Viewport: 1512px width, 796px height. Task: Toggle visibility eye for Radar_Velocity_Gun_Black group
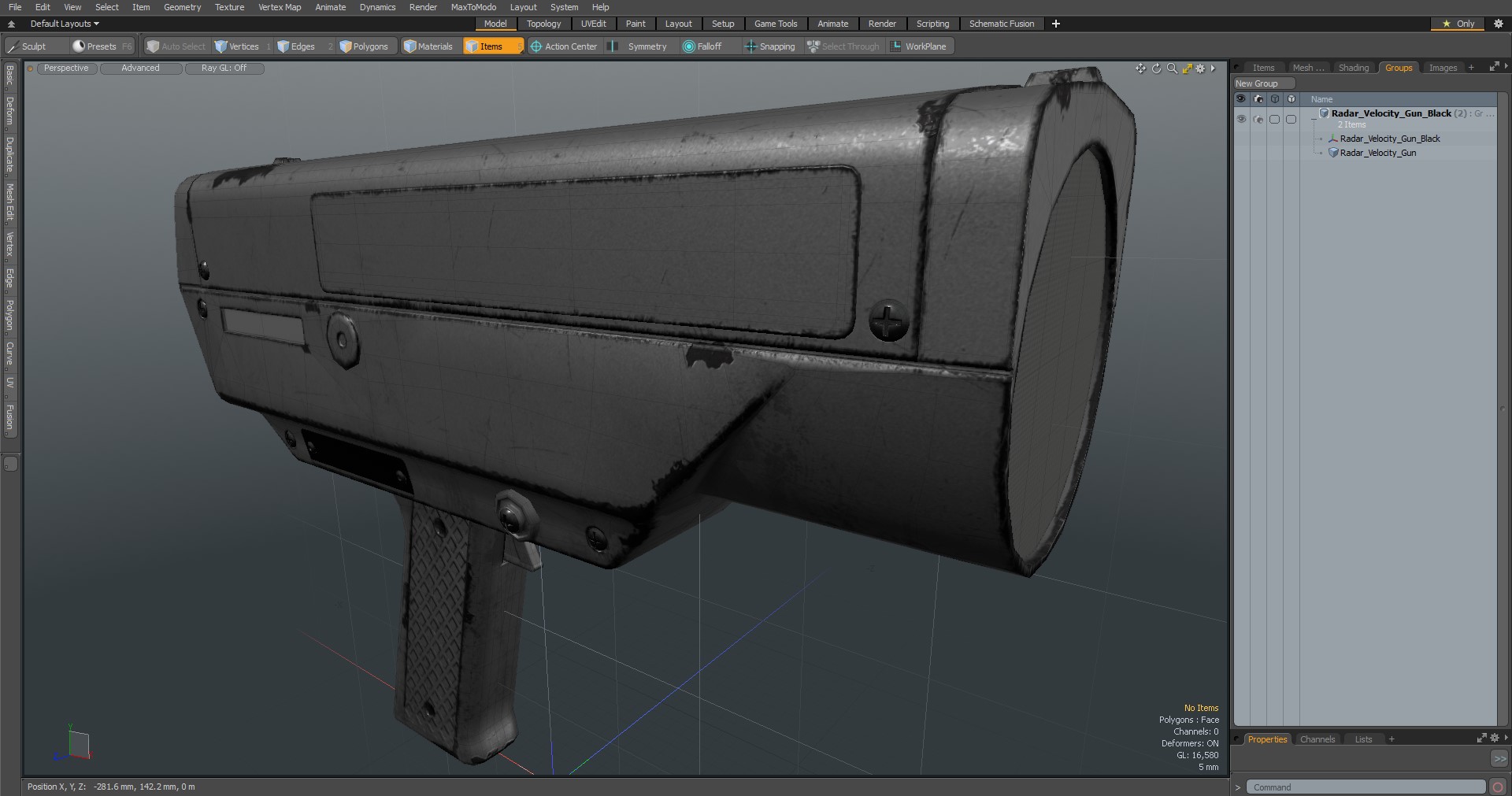(1241, 120)
